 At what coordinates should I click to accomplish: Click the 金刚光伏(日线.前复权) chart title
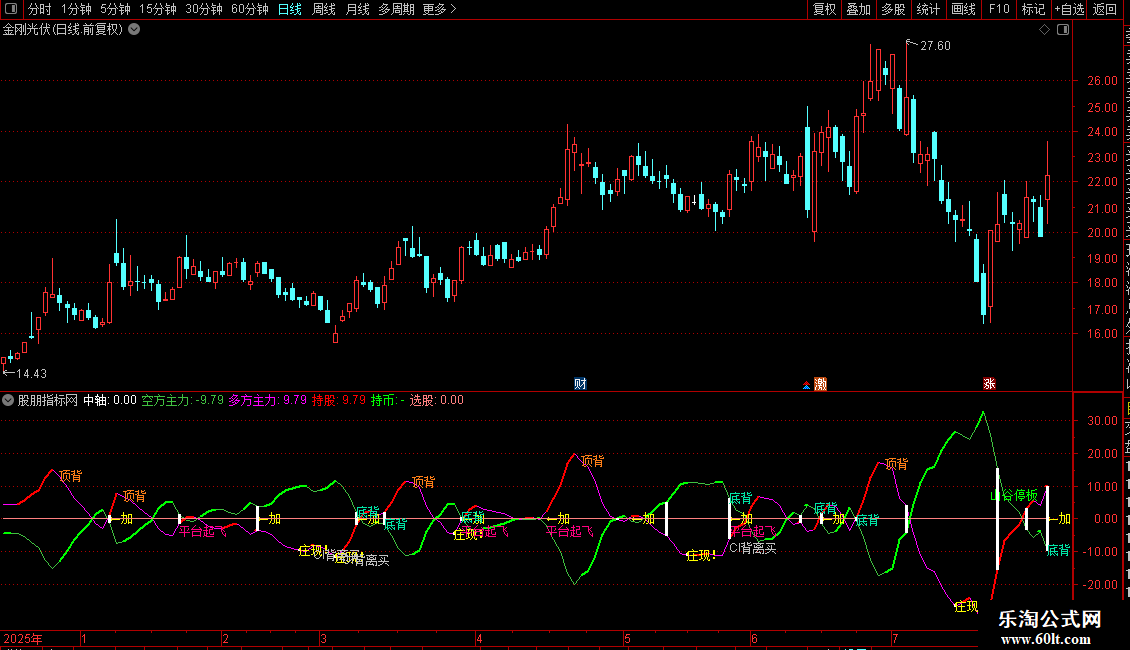(63, 30)
